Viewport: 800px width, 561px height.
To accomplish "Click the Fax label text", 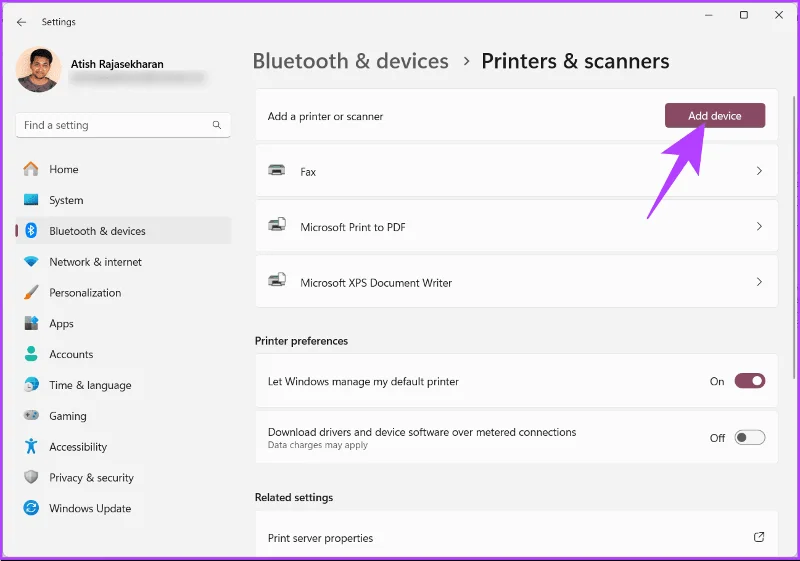I will click(x=308, y=172).
